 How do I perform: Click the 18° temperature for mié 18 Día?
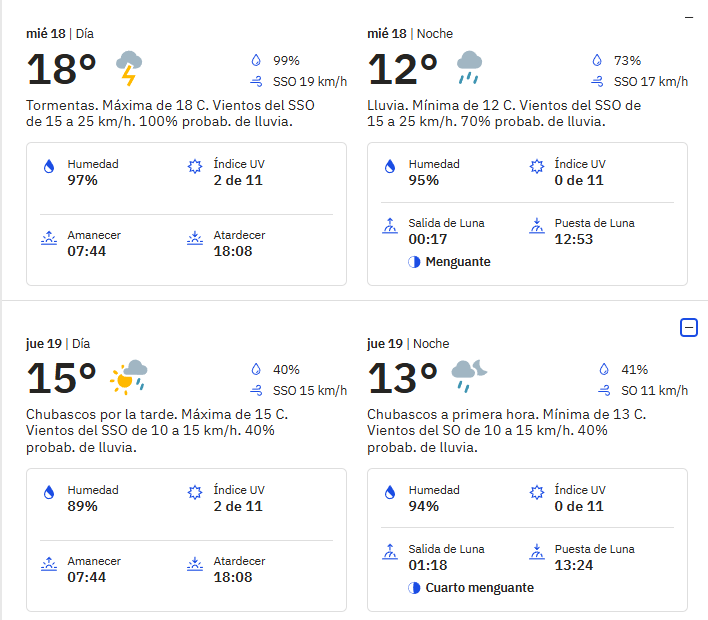(61, 69)
